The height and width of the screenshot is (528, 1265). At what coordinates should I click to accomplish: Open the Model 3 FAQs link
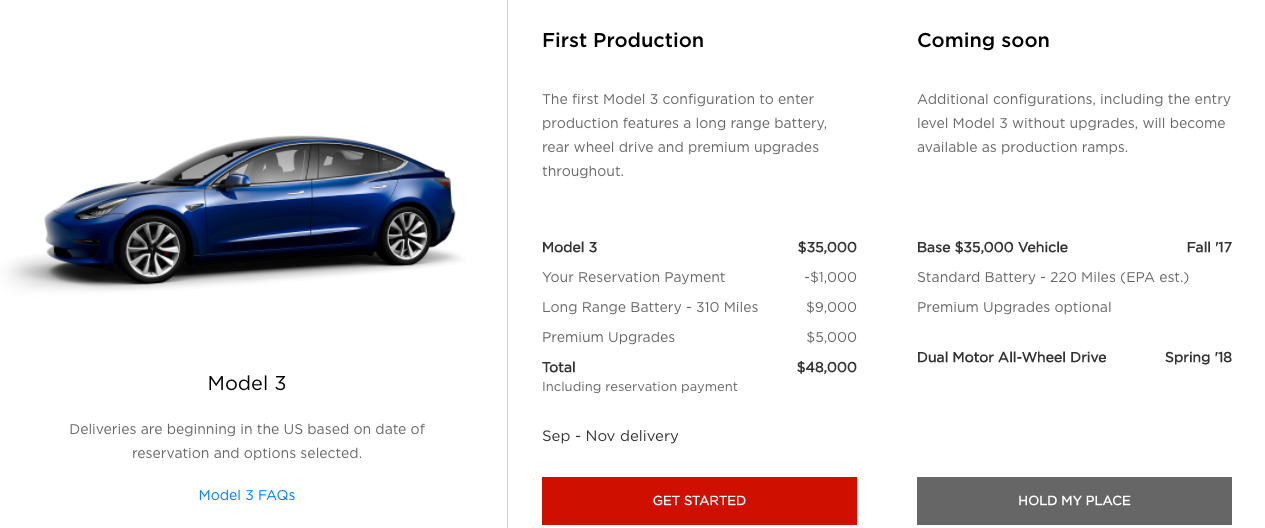pyautogui.click(x=247, y=495)
